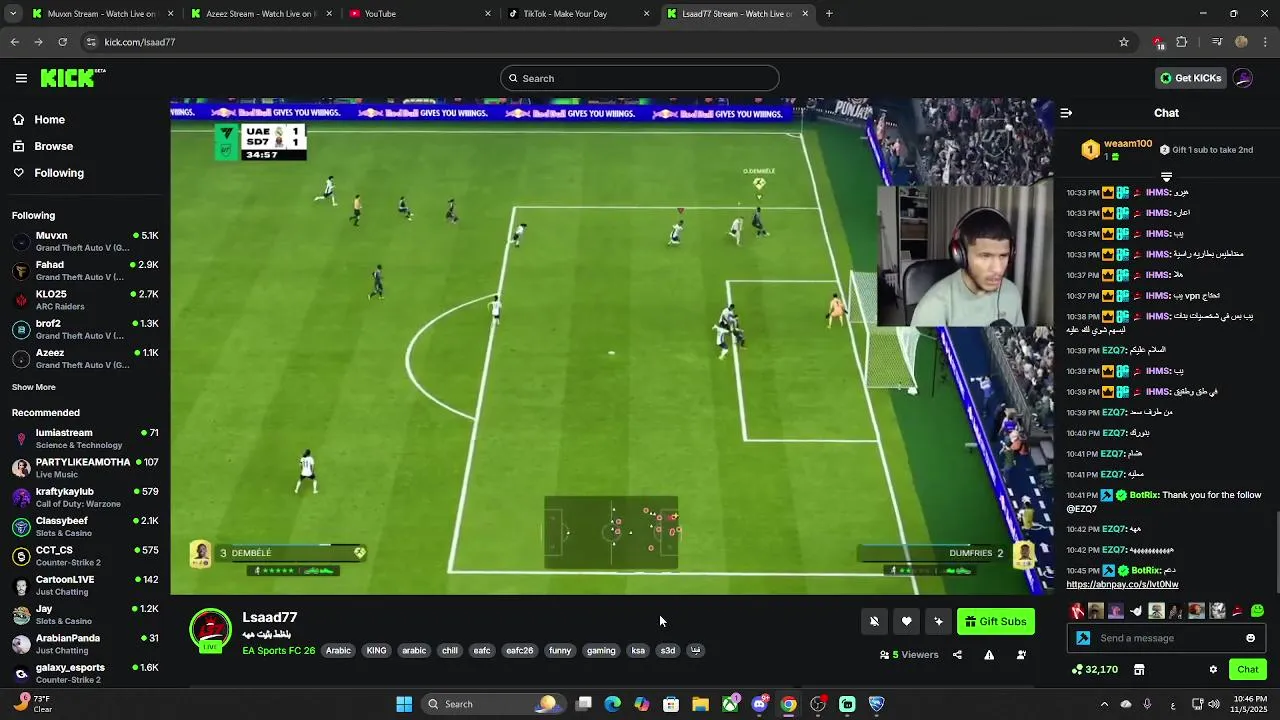Click the Send a message field
Image resolution: width=1280 pixels, height=720 pixels.
point(1166,638)
